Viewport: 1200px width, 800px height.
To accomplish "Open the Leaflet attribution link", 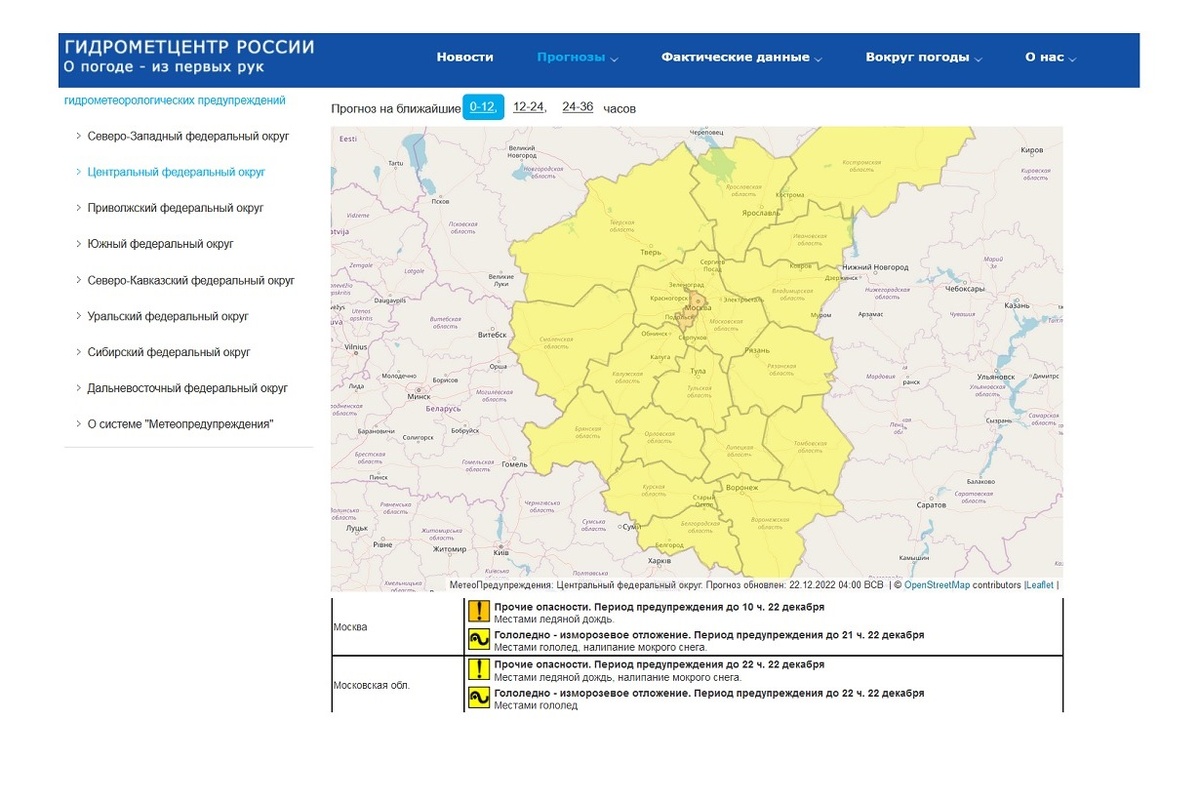I will [x=1039, y=585].
